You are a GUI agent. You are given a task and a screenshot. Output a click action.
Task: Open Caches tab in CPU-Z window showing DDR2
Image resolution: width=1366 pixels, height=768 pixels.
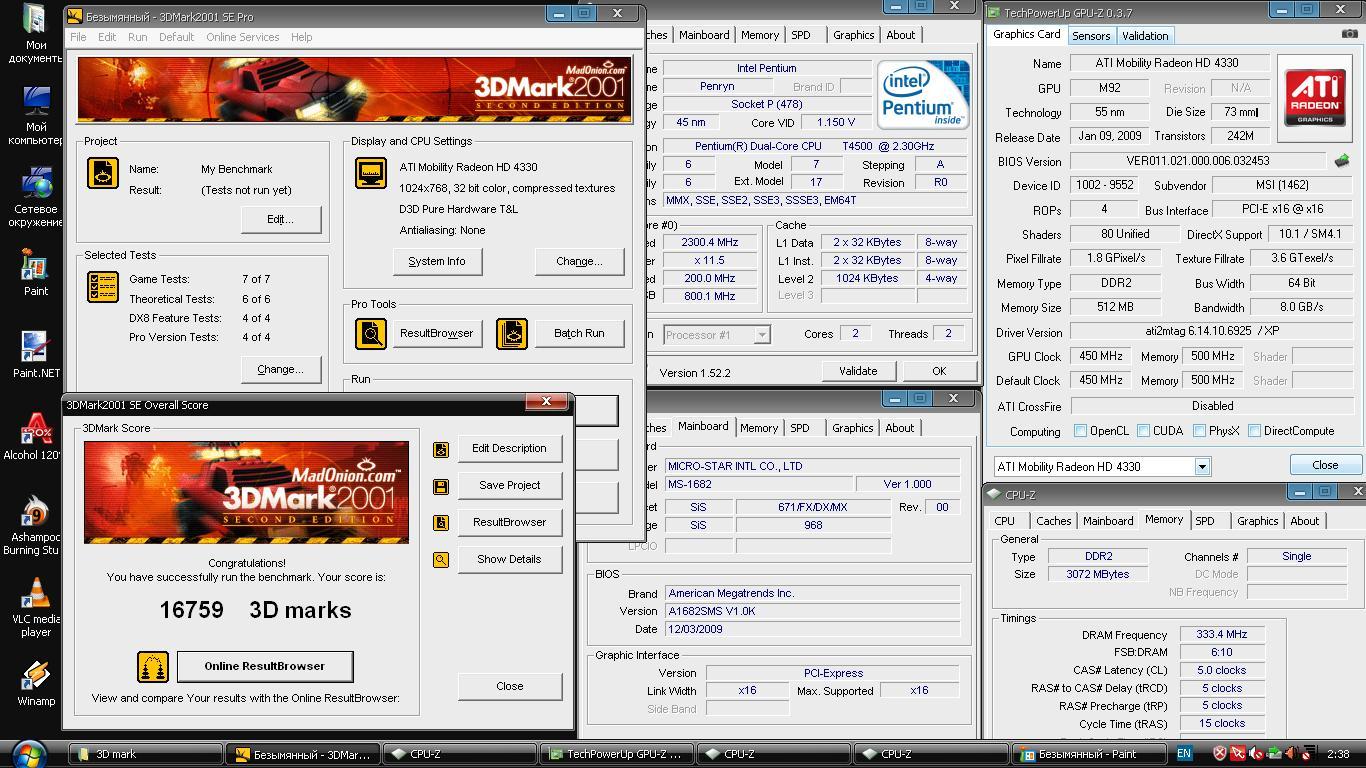click(1053, 521)
